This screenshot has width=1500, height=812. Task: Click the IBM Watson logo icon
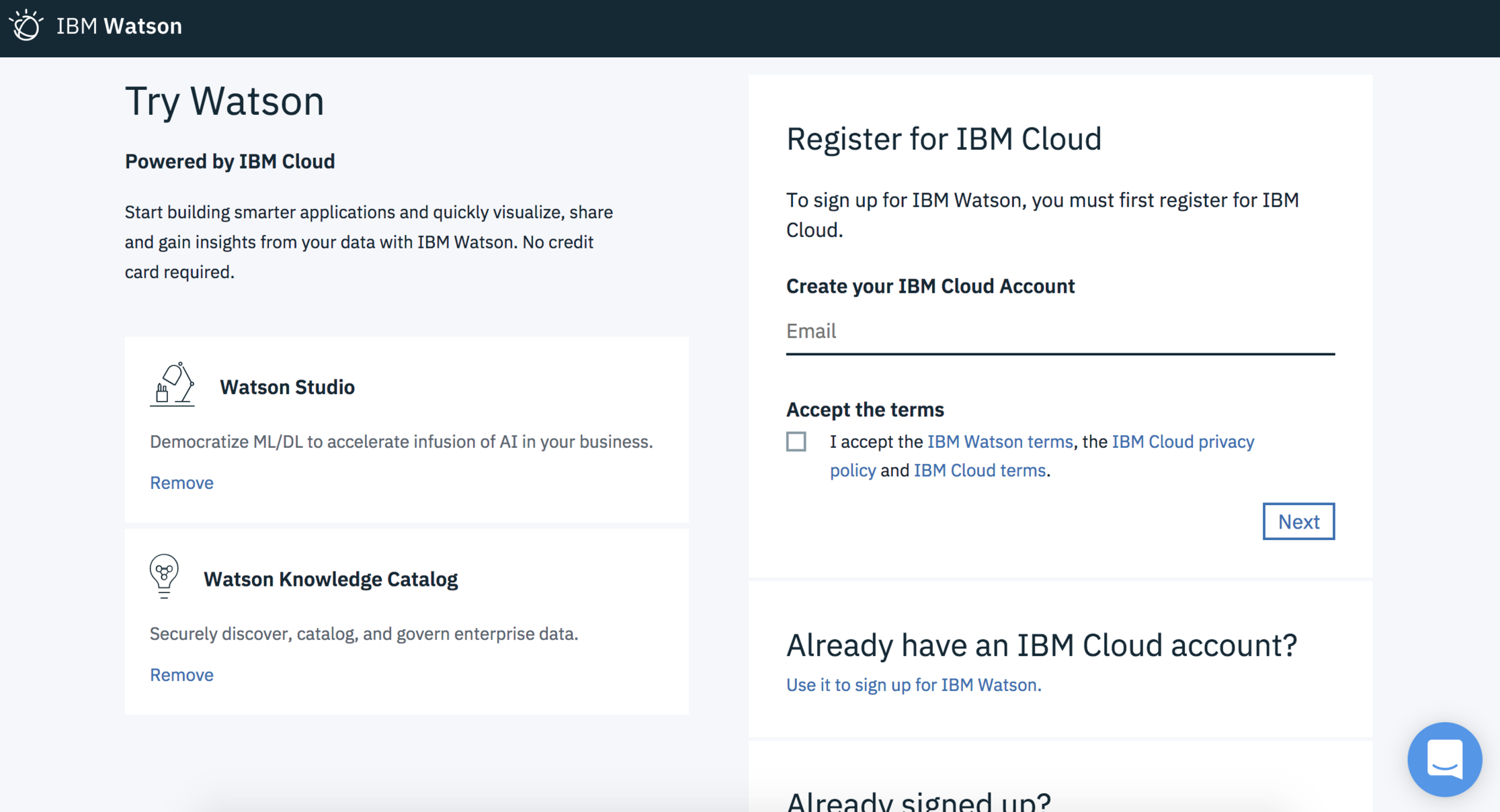pyautogui.click(x=26, y=26)
